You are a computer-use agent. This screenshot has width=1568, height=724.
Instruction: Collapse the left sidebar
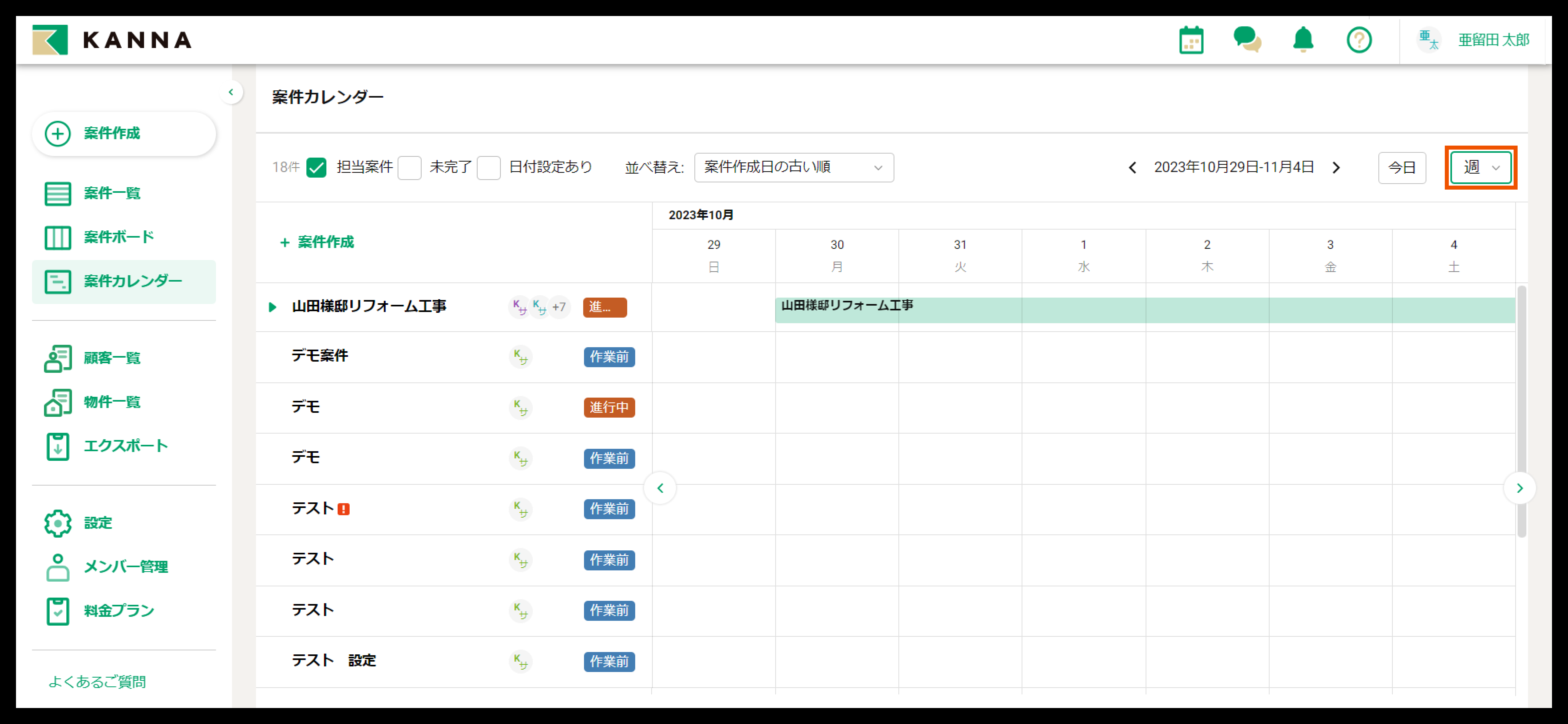click(x=231, y=92)
